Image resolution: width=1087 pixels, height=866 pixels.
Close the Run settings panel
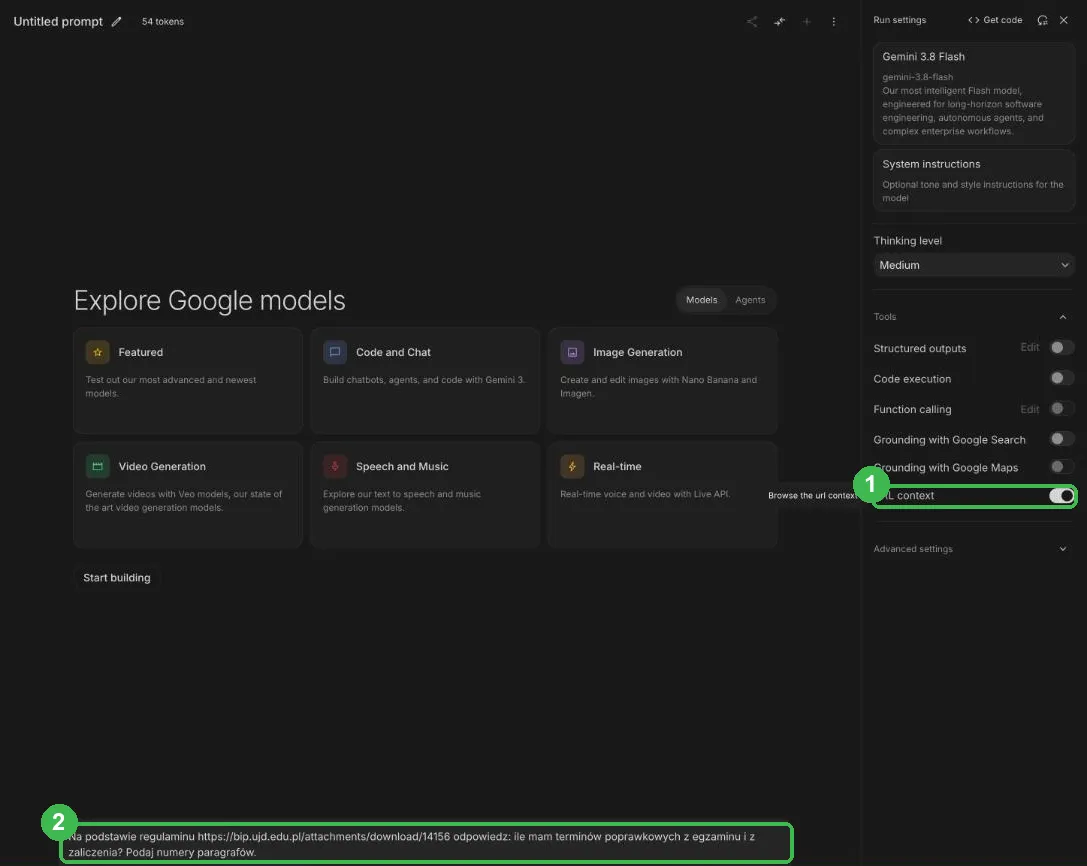[1063, 20]
